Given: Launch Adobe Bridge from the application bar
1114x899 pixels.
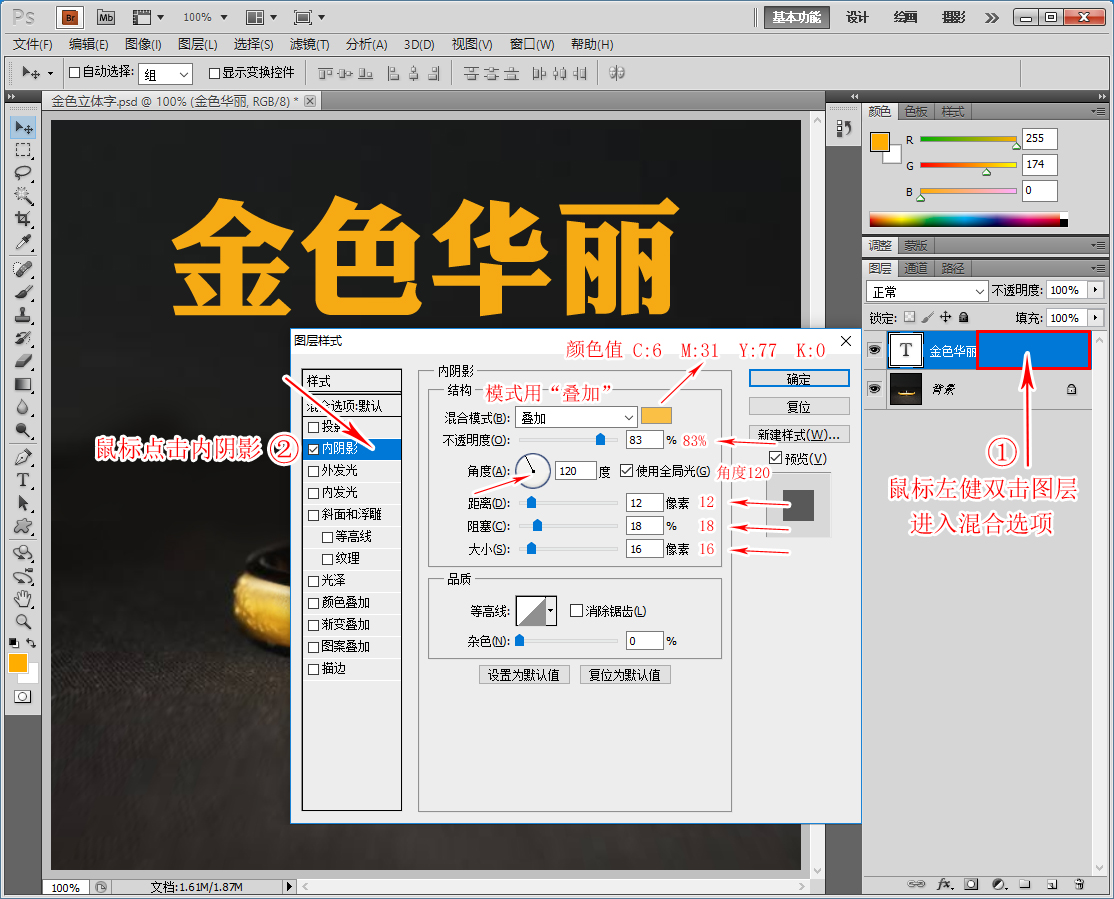Looking at the screenshot, I should 68,17.
